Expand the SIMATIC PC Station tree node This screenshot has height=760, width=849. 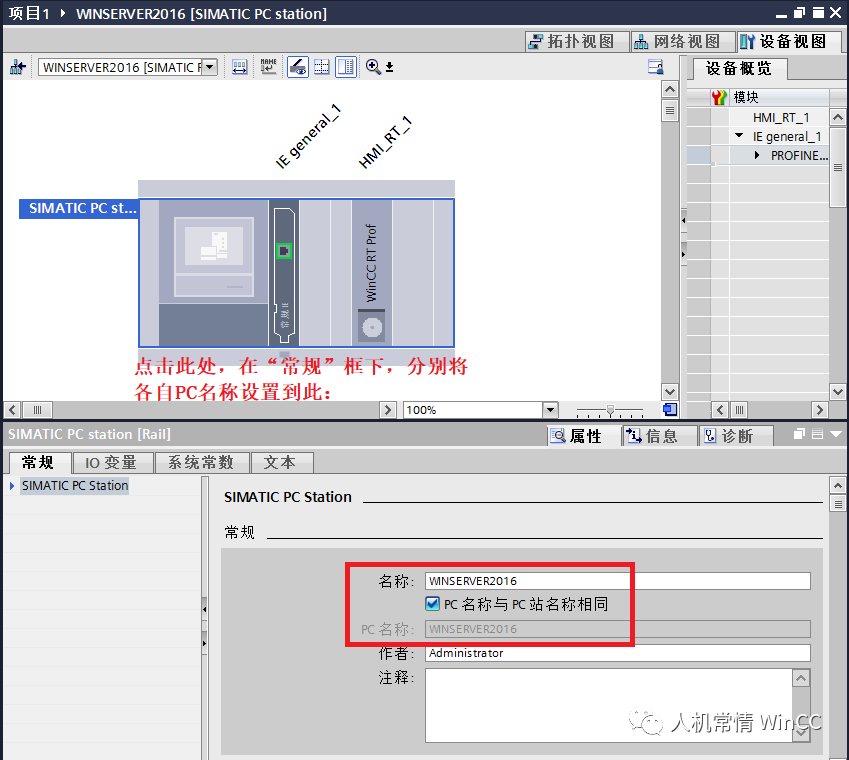tap(12, 486)
